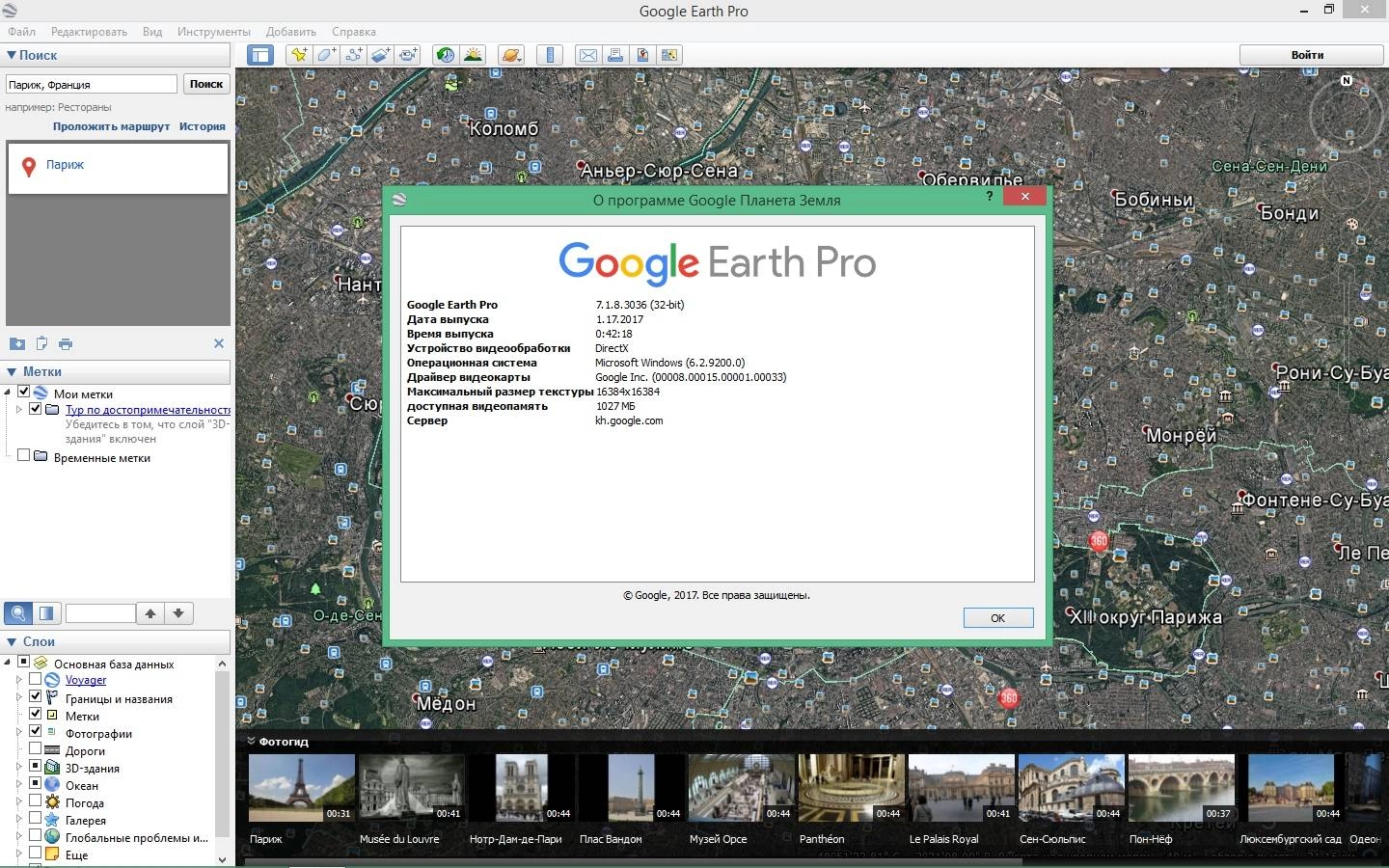
Task: Enable the Voyager layer checkbox
Action: (x=36, y=680)
